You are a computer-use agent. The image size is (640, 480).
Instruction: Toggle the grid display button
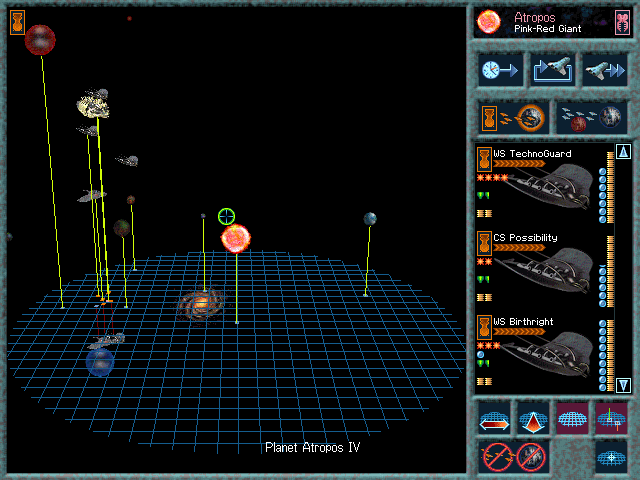572,418
